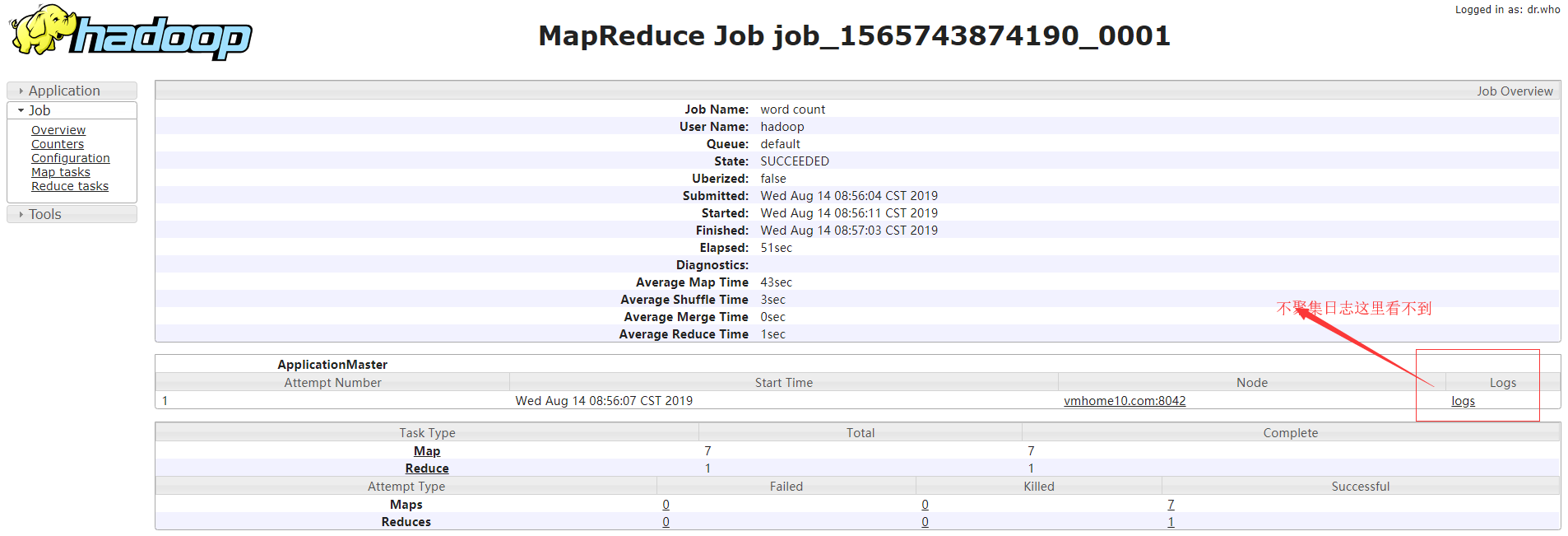Open the Map task type link

pyautogui.click(x=427, y=451)
